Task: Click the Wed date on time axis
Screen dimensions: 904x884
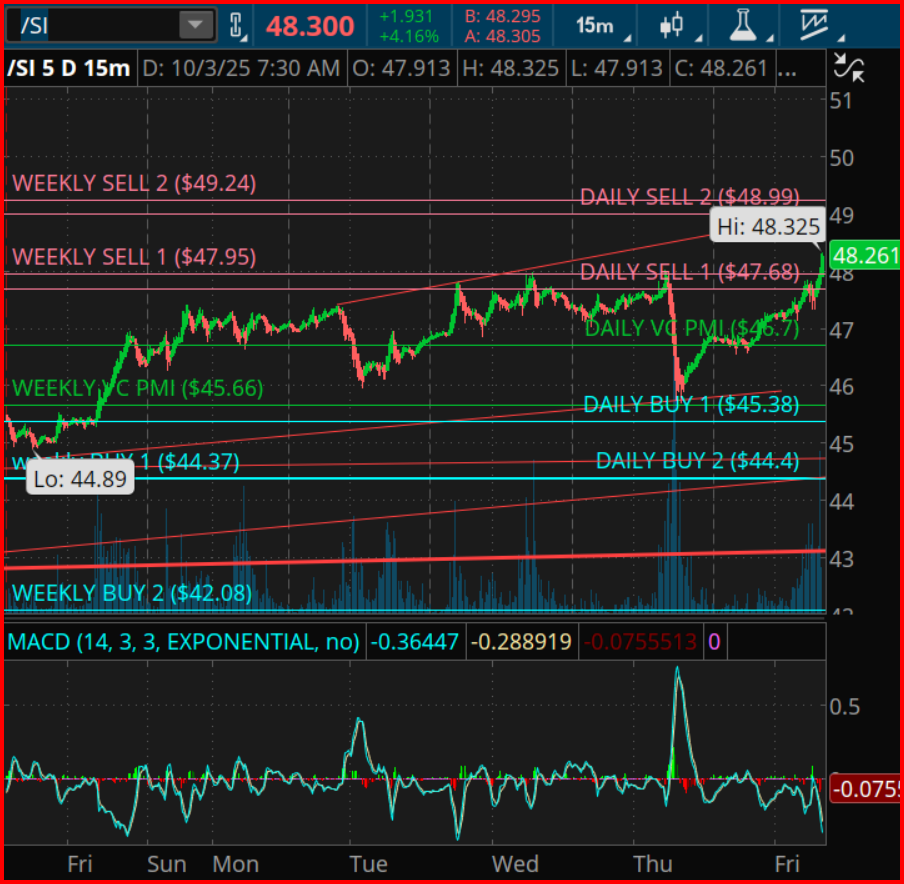Action: (515, 864)
